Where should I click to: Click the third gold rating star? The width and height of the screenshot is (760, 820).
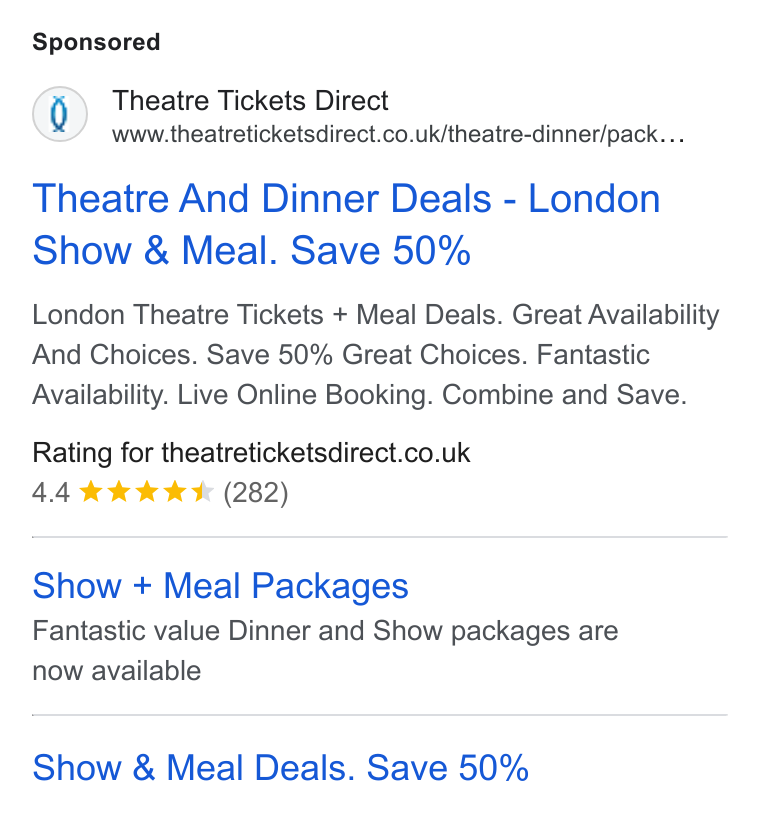(146, 492)
